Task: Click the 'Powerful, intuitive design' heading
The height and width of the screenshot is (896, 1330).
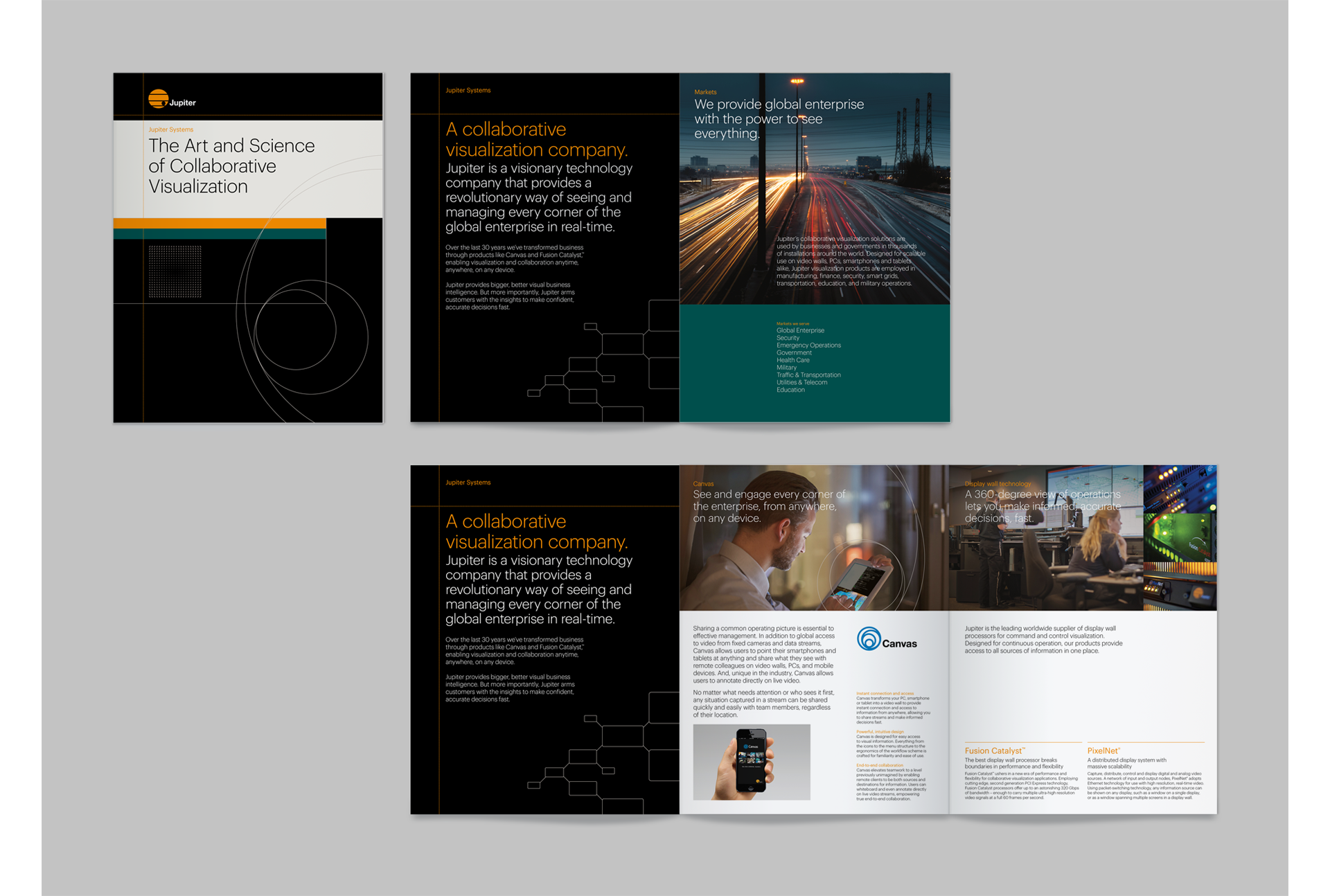Action: (880, 732)
